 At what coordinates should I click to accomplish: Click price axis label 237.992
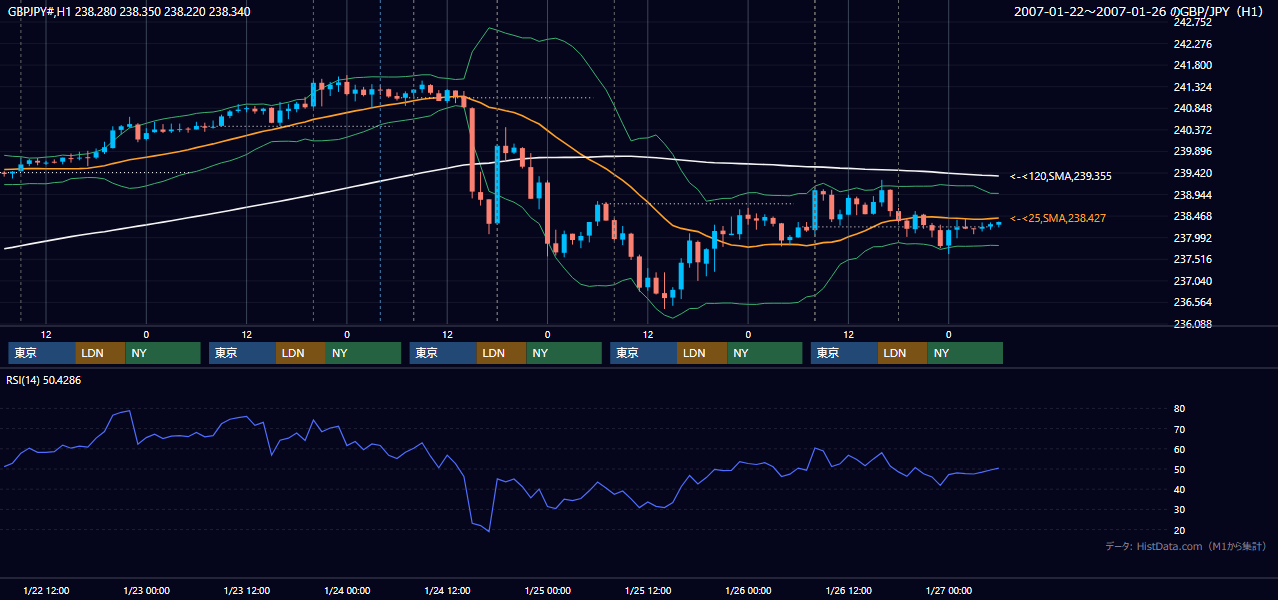(x=1193, y=238)
